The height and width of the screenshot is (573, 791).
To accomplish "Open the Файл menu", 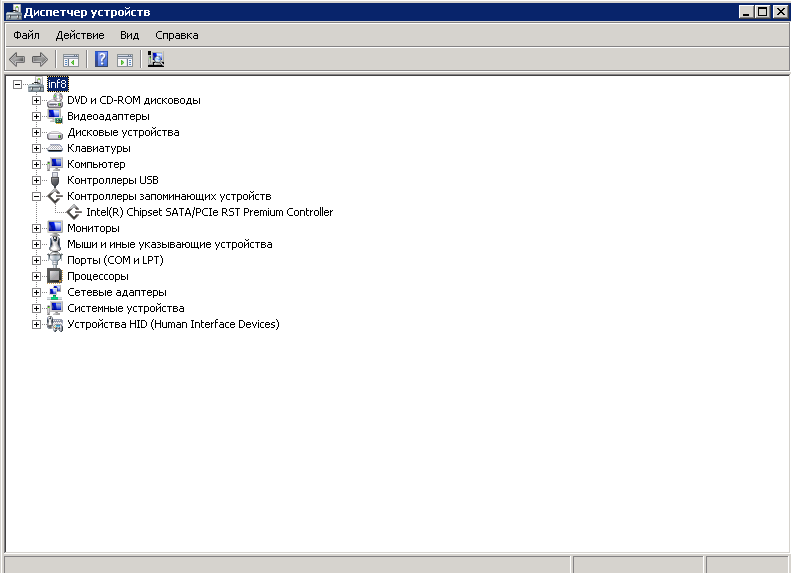I will click(26, 35).
